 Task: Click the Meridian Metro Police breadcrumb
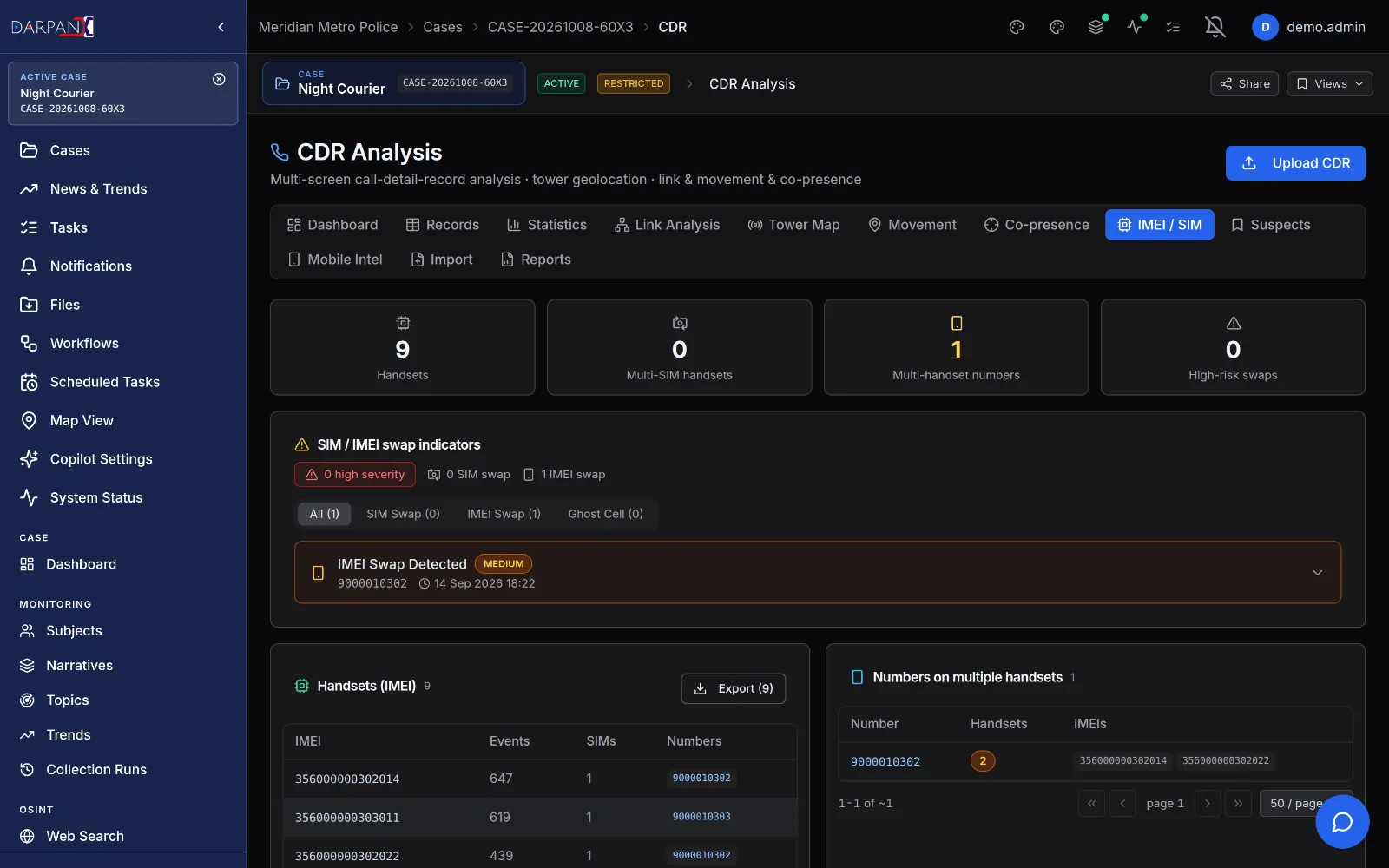point(328,27)
